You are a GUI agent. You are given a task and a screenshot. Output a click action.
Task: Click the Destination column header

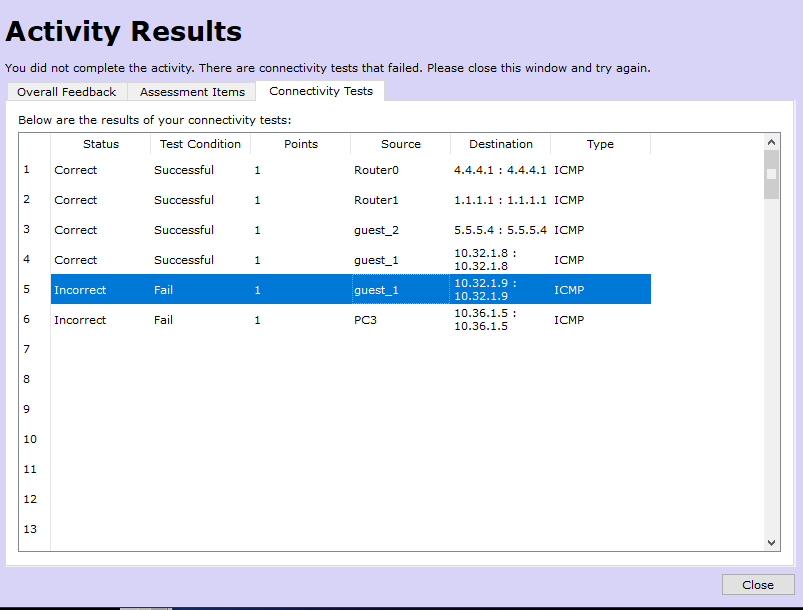tap(500, 144)
